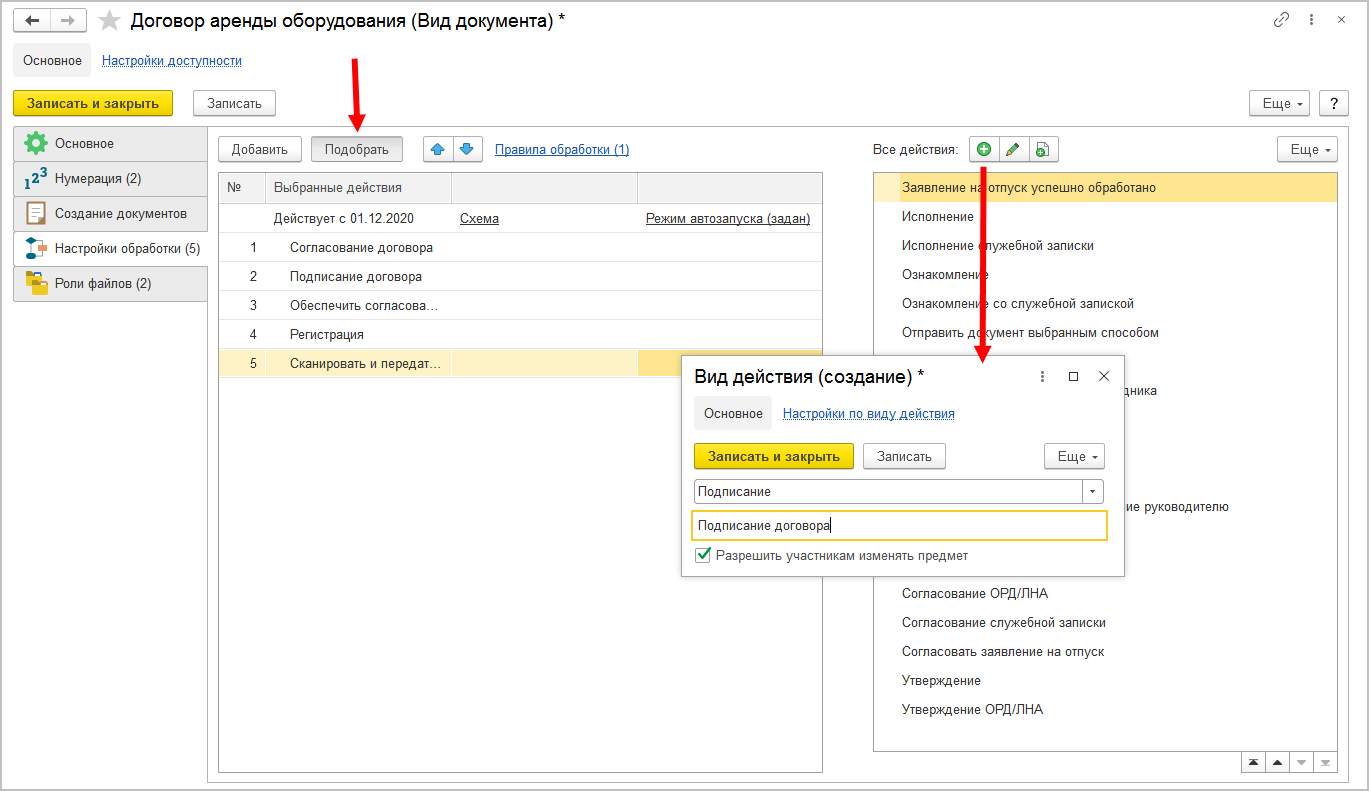This screenshot has width=1369, height=791.
Task: Toggle Разрешить участникам изменять предмет checkbox
Action: pos(703,555)
